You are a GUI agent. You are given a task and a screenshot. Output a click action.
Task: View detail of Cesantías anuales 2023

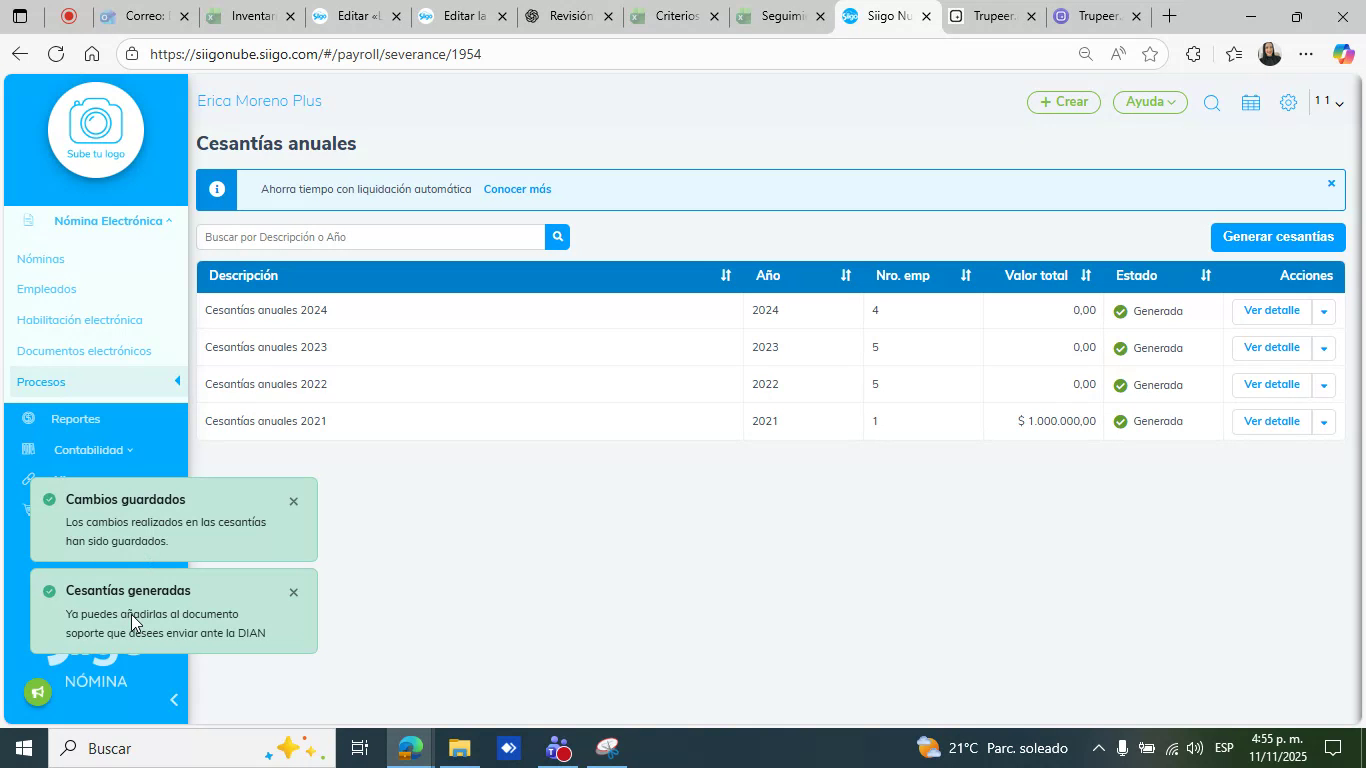click(1271, 348)
